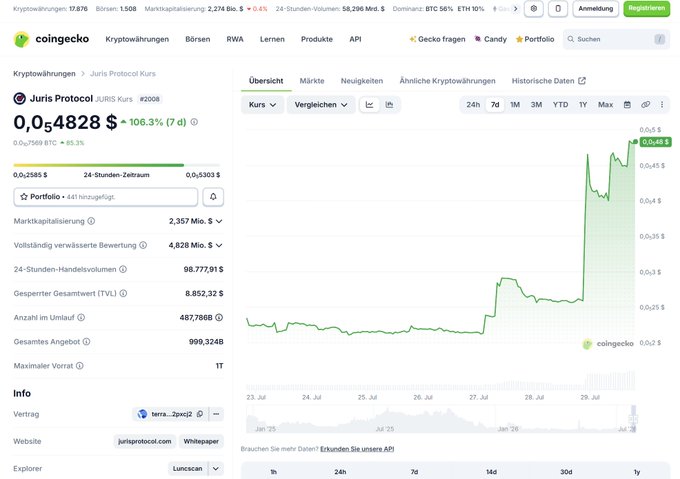Viewport: 680px width, 479px height.
Task: Open jurisprotocol.com website link
Action: pos(144,441)
